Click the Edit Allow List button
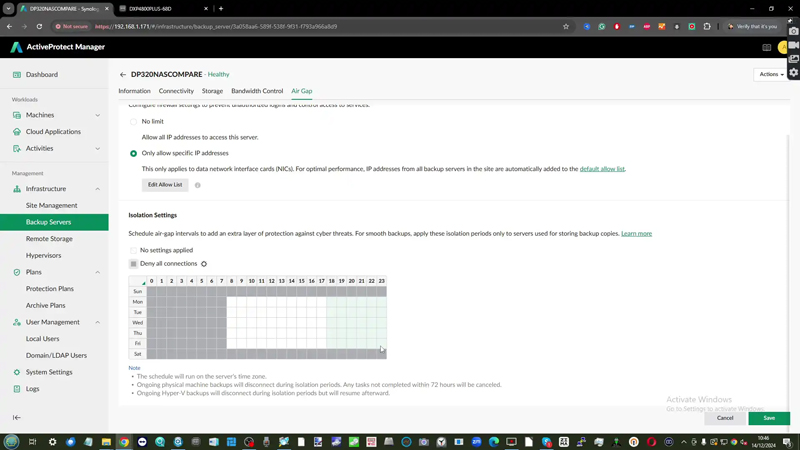800x450 pixels. (165, 185)
